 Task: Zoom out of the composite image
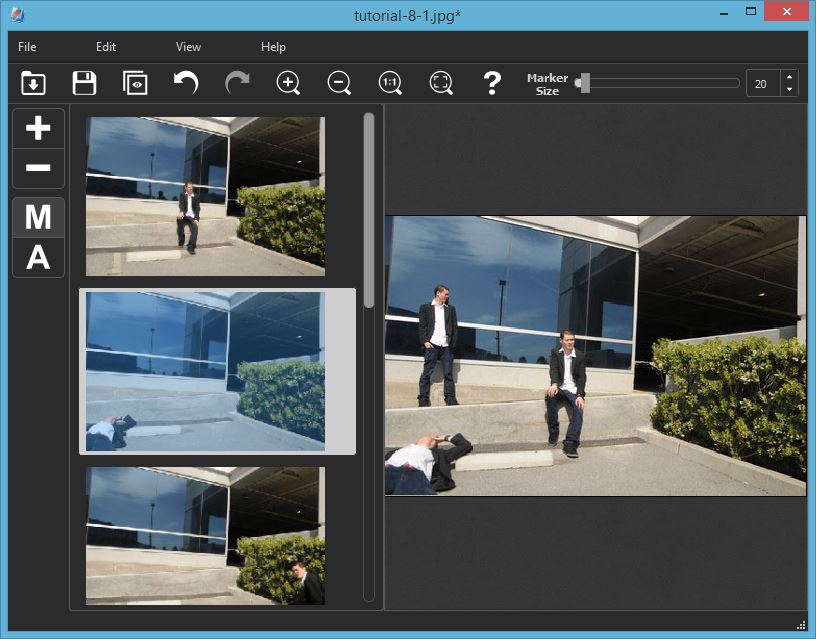338,83
